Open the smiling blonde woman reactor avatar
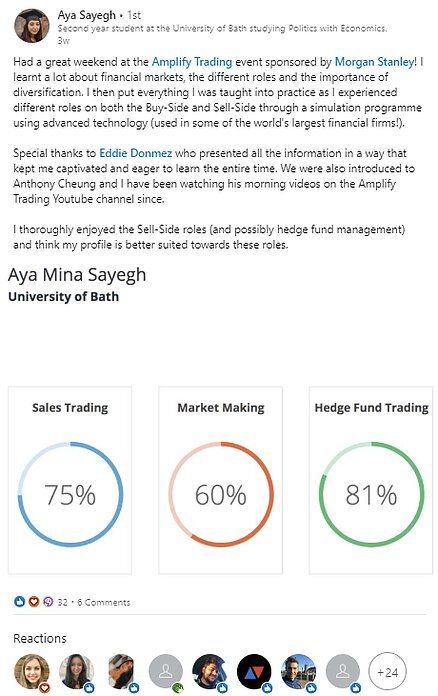 coord(32,672)
